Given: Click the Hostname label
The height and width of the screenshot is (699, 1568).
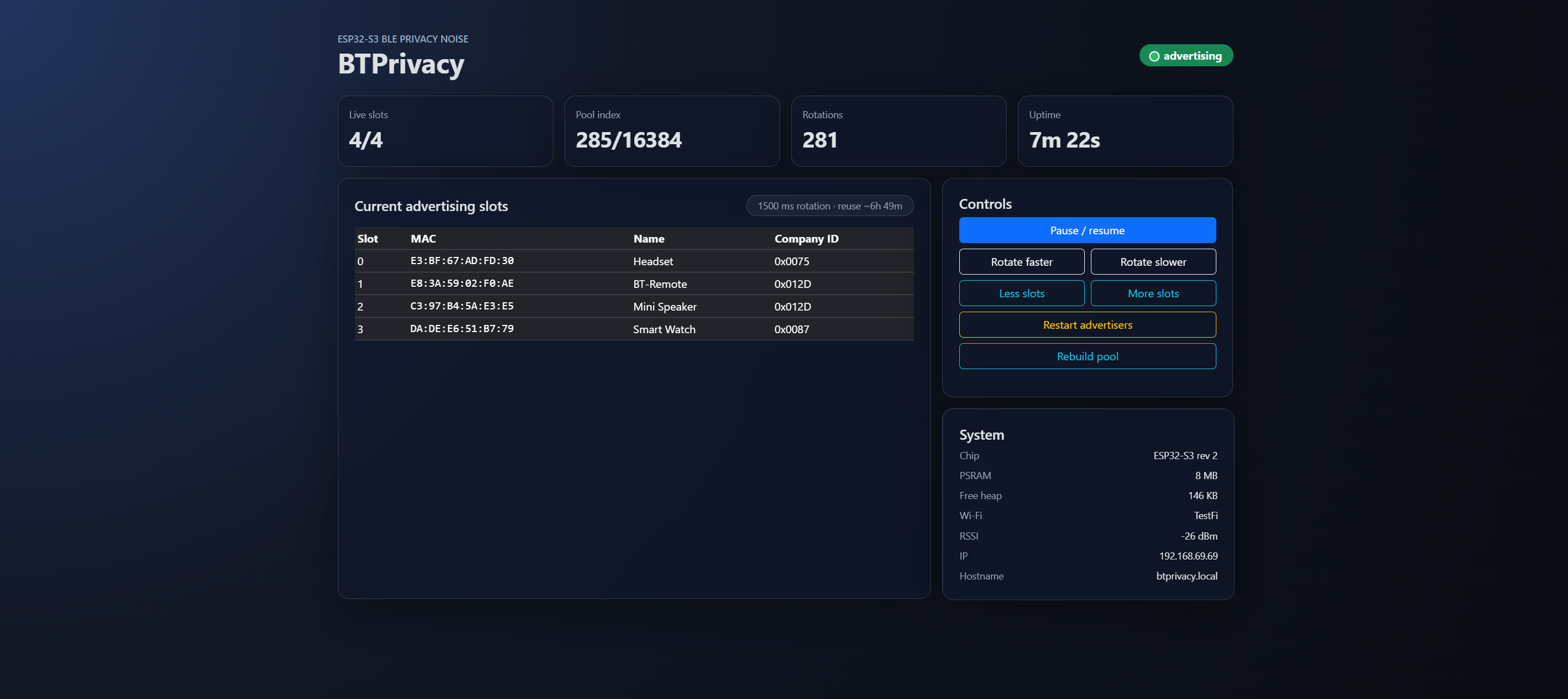Looking at the screenshot, I should click(x=981, y=576).
